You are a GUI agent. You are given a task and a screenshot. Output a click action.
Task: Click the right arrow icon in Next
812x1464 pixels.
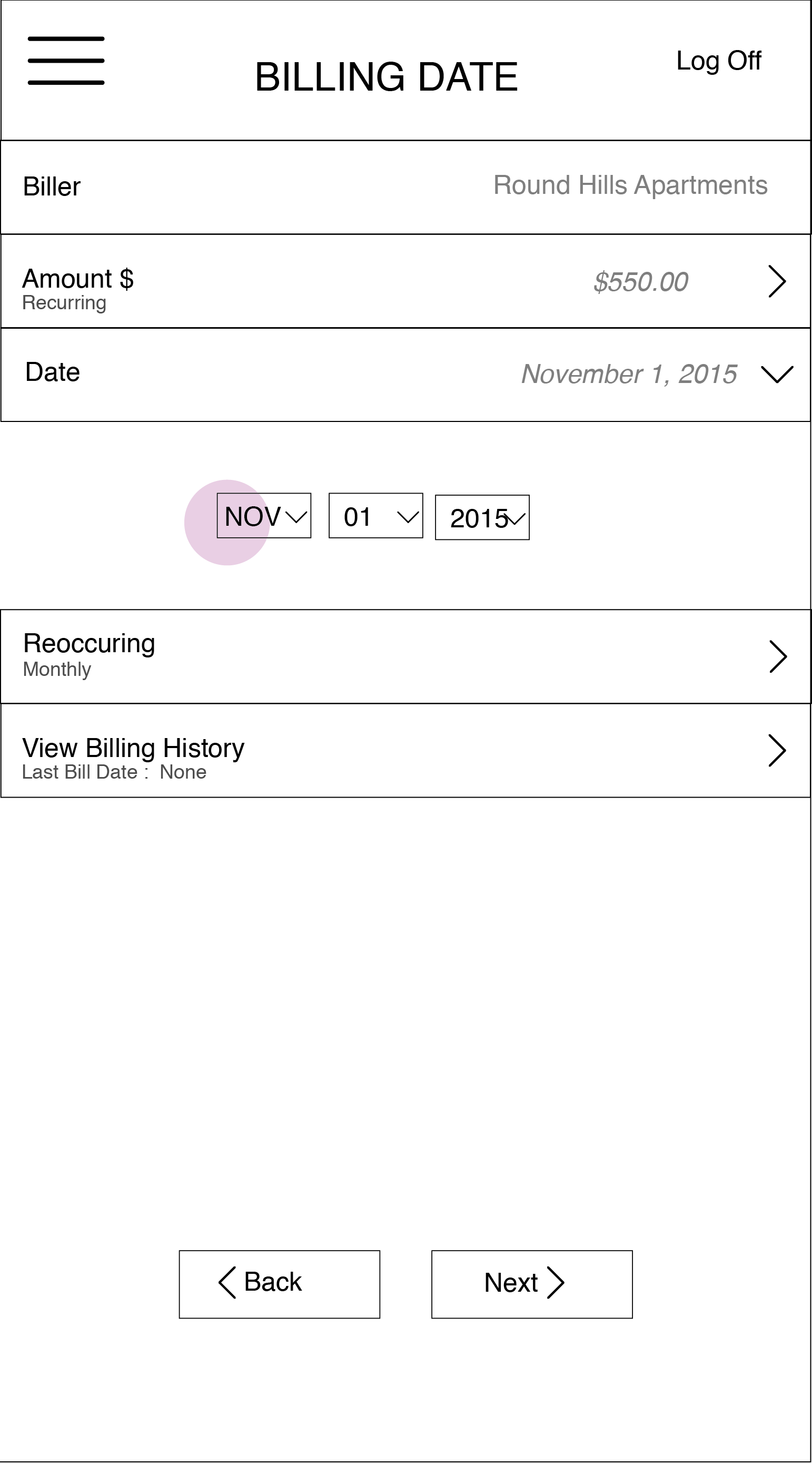tap(555, 1283)
